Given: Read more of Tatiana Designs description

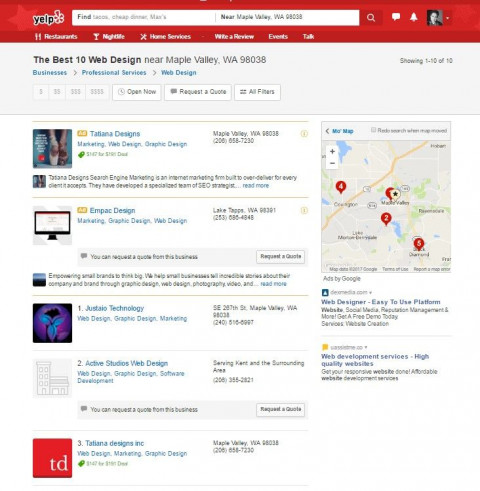Looking at the screenshot, I should coord(256,186).
